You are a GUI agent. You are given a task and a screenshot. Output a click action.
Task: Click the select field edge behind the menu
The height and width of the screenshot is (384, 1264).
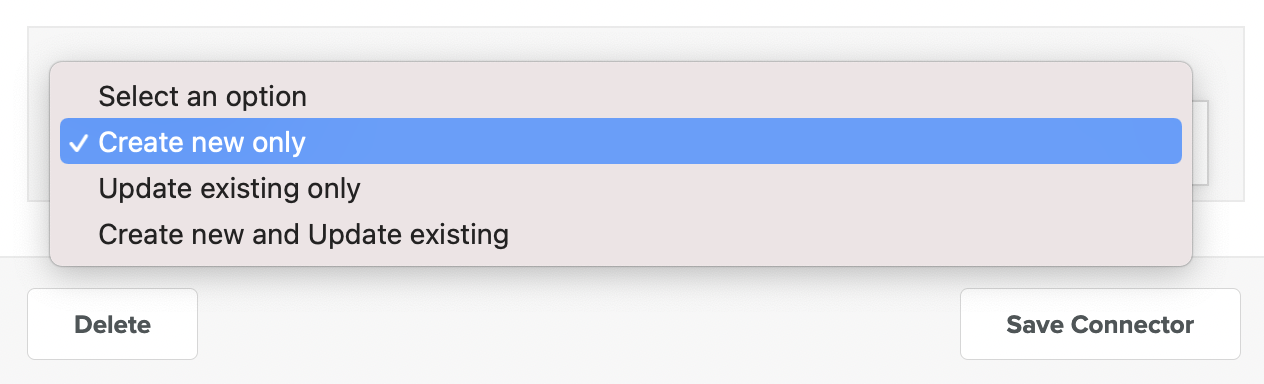click(x=1201, y=142)
